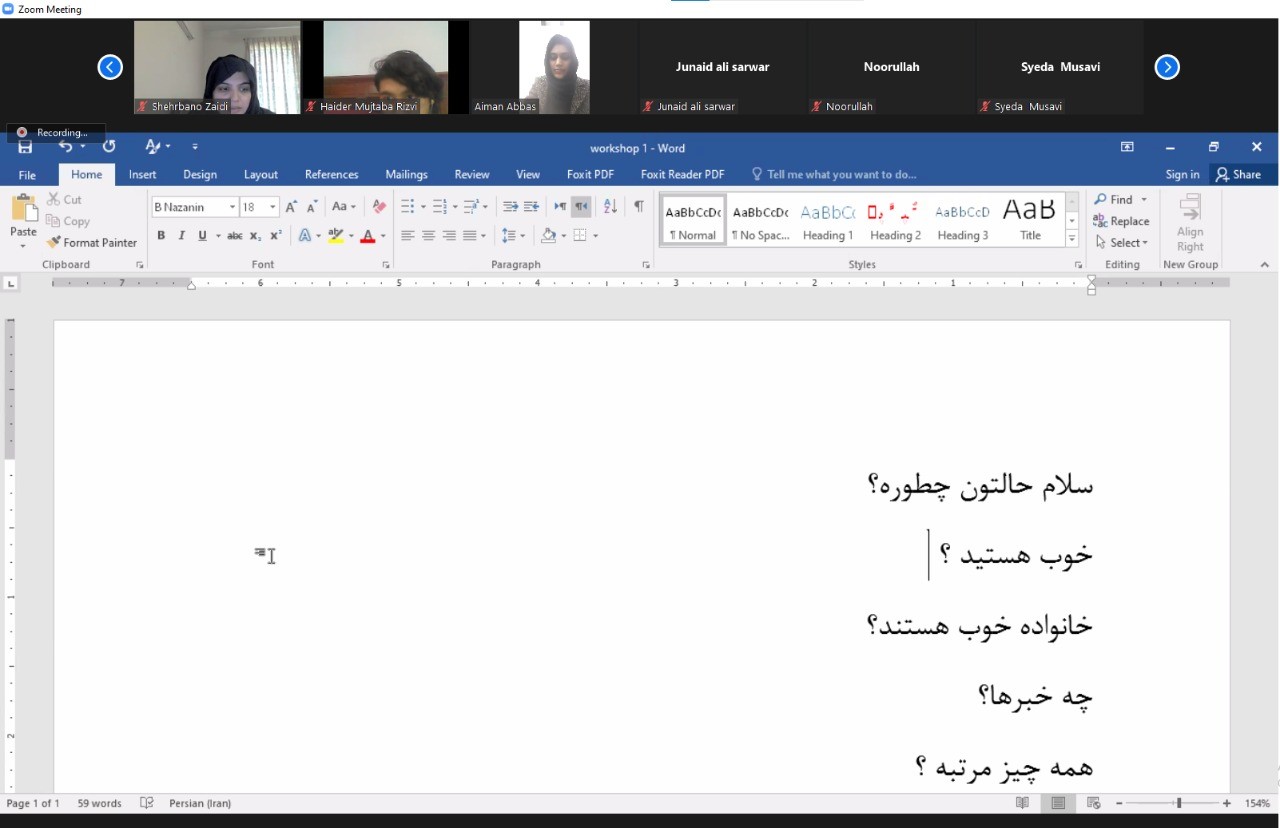Click the Replace button
The height and width of the screenshot is (828, 1280).
1121,221
